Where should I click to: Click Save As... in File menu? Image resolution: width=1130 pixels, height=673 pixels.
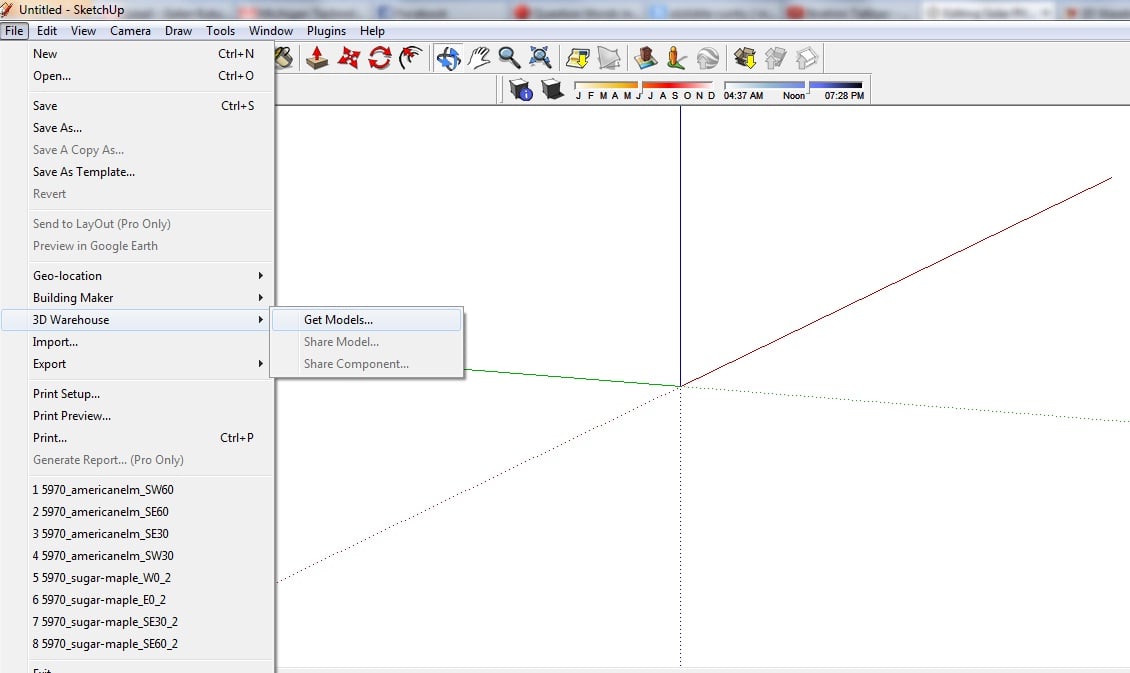click(57, 128)
